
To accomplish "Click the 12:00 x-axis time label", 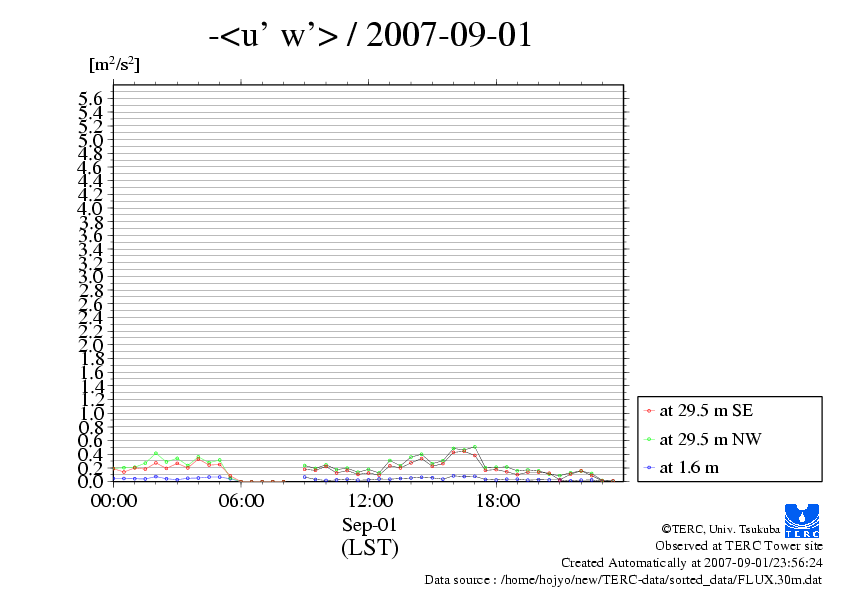I will point(369,500).
